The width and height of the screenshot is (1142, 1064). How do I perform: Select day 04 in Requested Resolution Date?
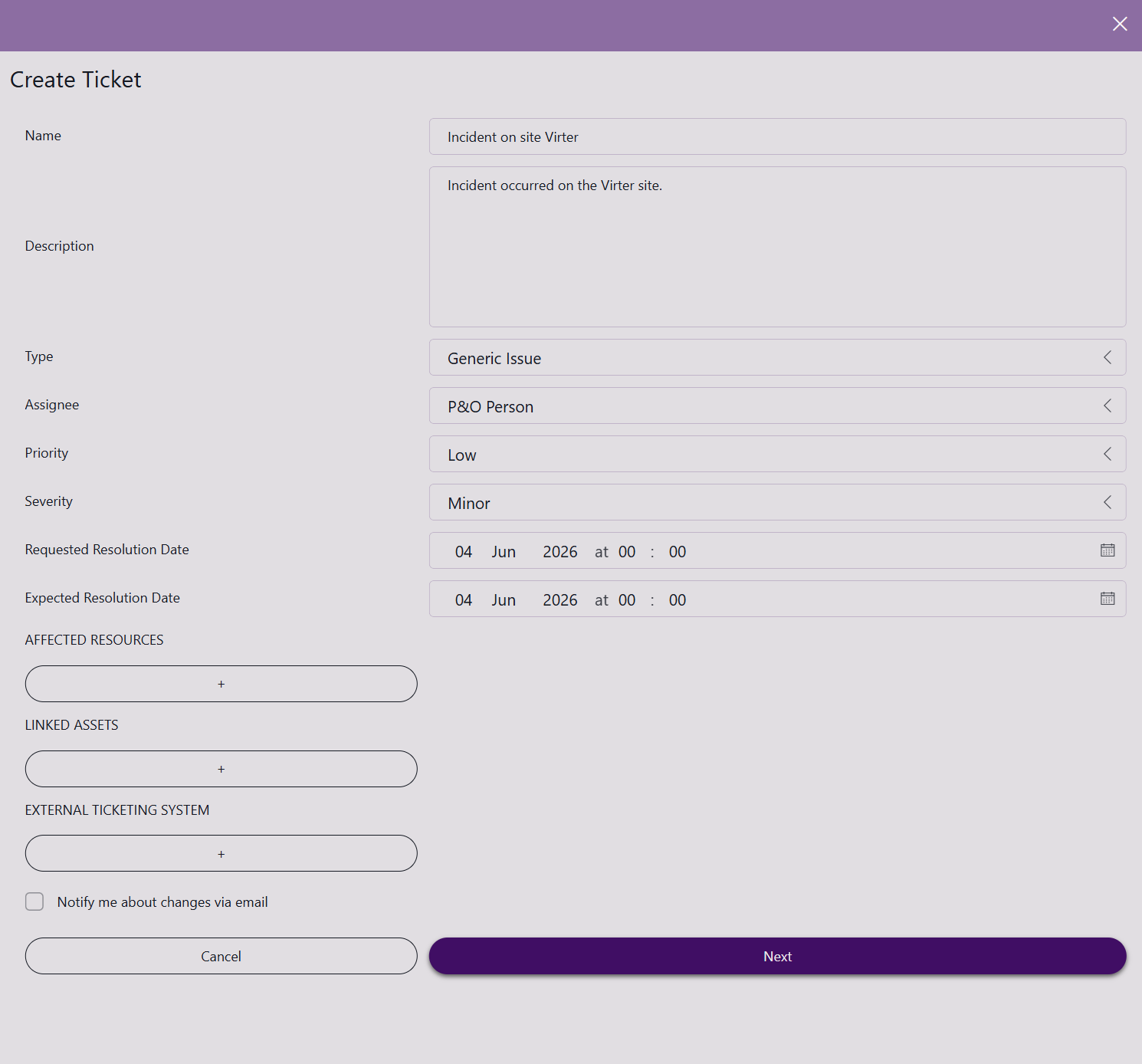pos(464,552)
